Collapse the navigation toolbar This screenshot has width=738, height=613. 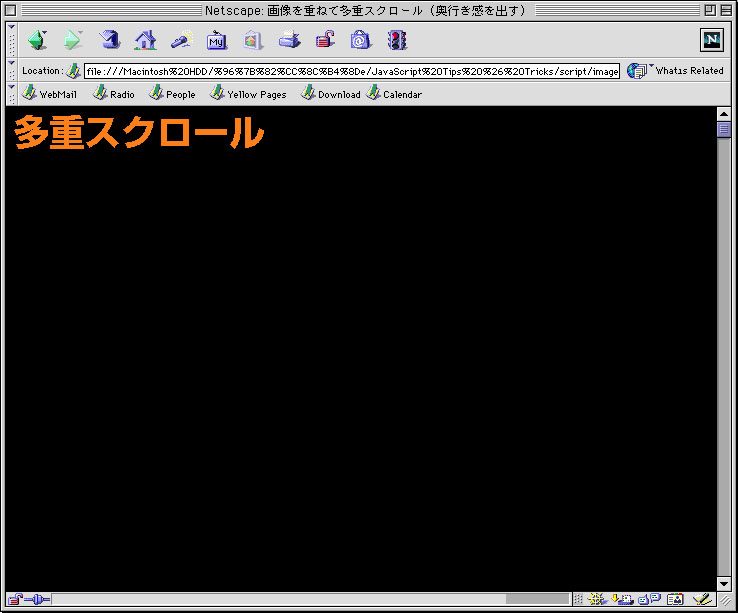12,40
